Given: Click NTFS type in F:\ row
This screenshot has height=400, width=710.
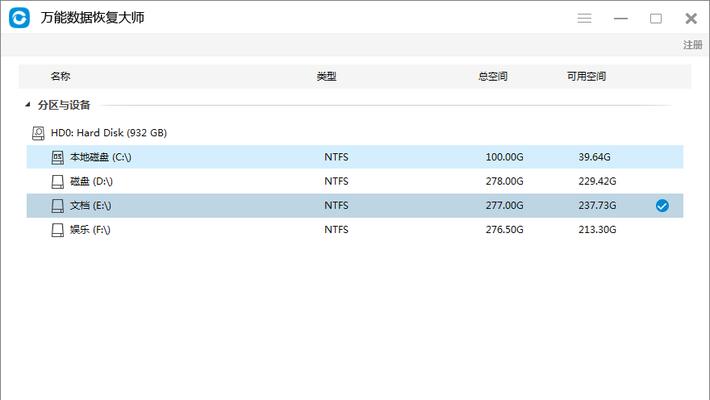Looking at the screenshot, I should coord(336,230).
